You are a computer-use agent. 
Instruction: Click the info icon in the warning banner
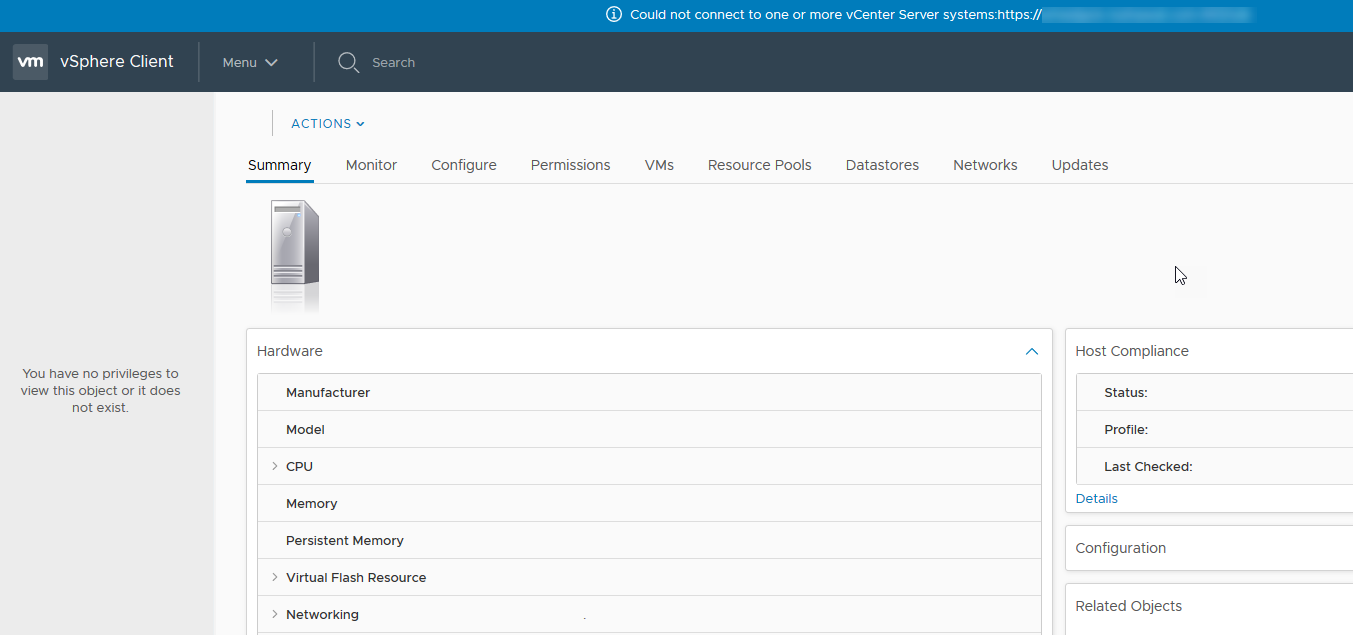pos(613,14)
